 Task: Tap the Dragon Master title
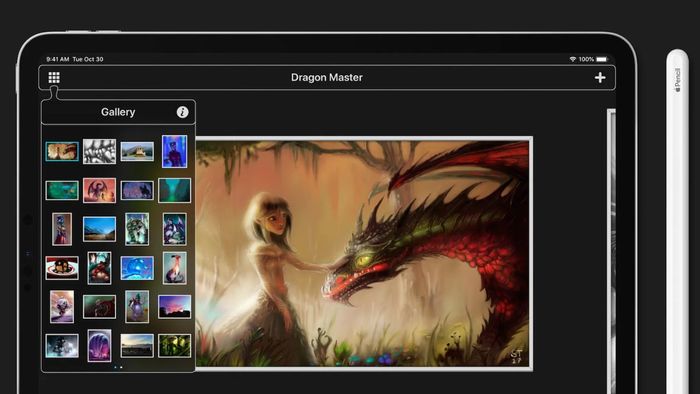tap(327, 78)
